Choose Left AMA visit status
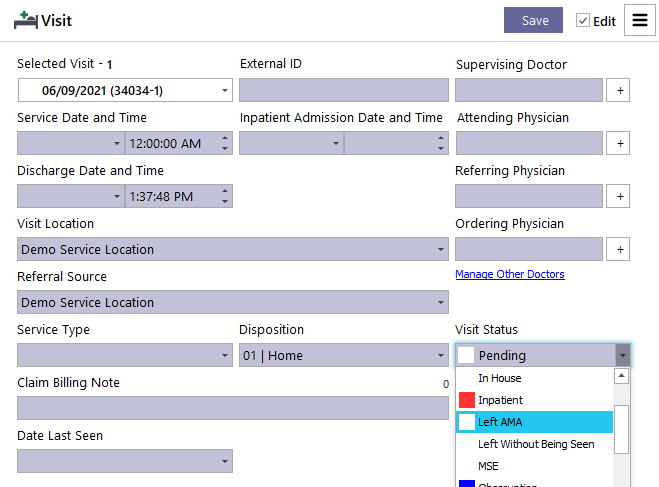659x487 pixels. pos(534,422)
